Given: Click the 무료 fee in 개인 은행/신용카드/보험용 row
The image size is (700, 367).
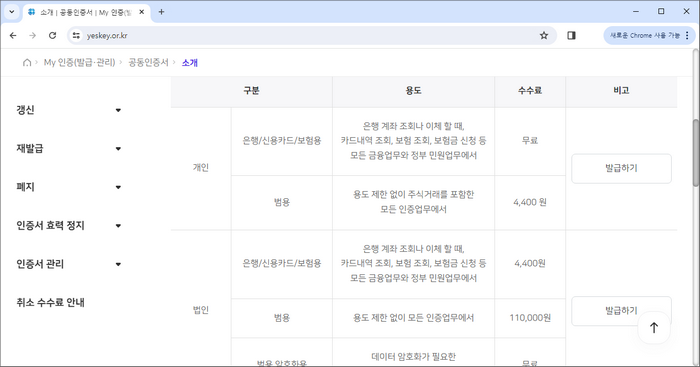Looking at the screenshot, I should [530, 141].
